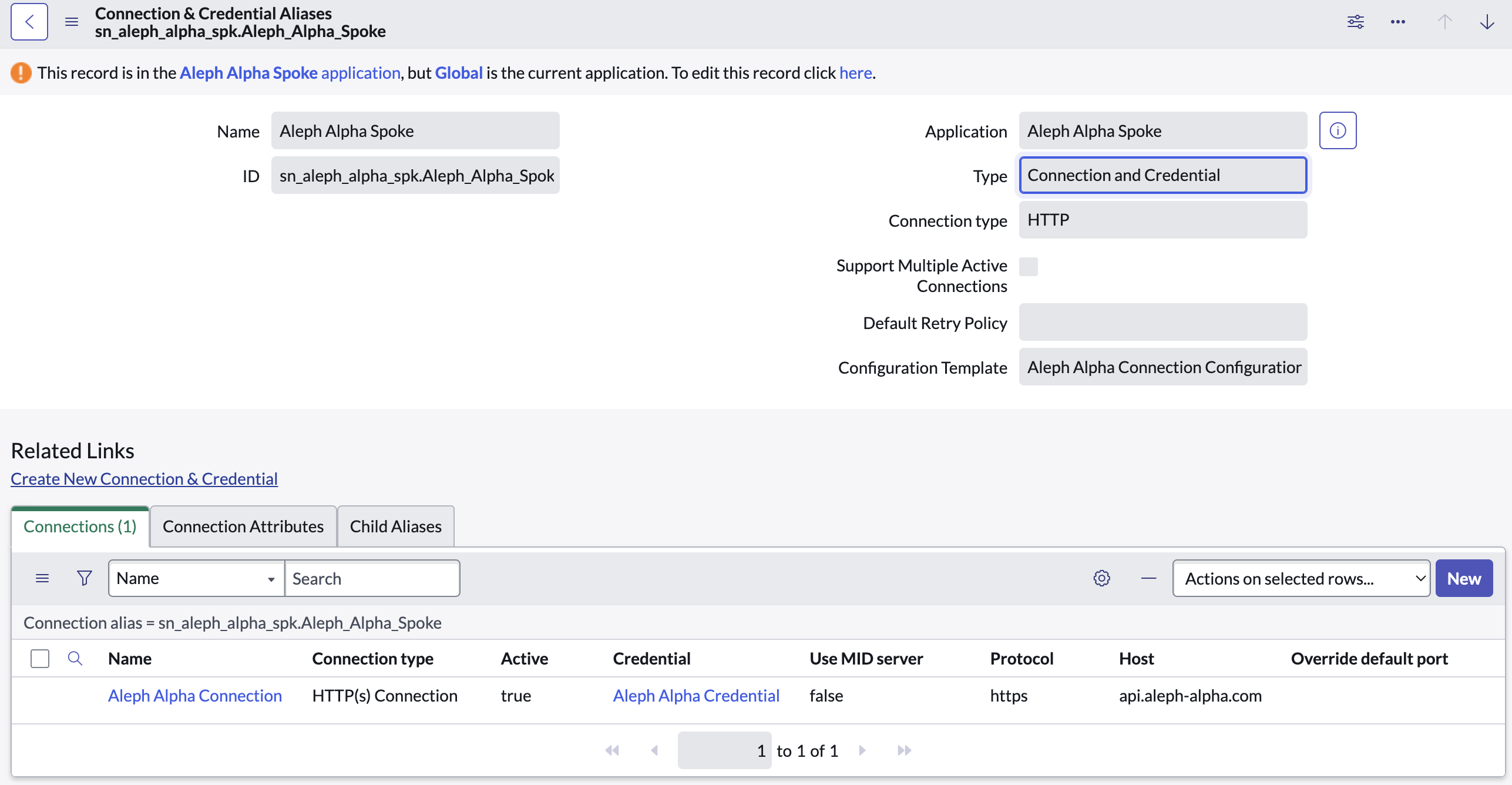Image resolution: width=1512 pixels, height=785 pixels.
Task: Open the Aleph Alpha Credential record
Action: pyautogui.click(x=696, y=696)
